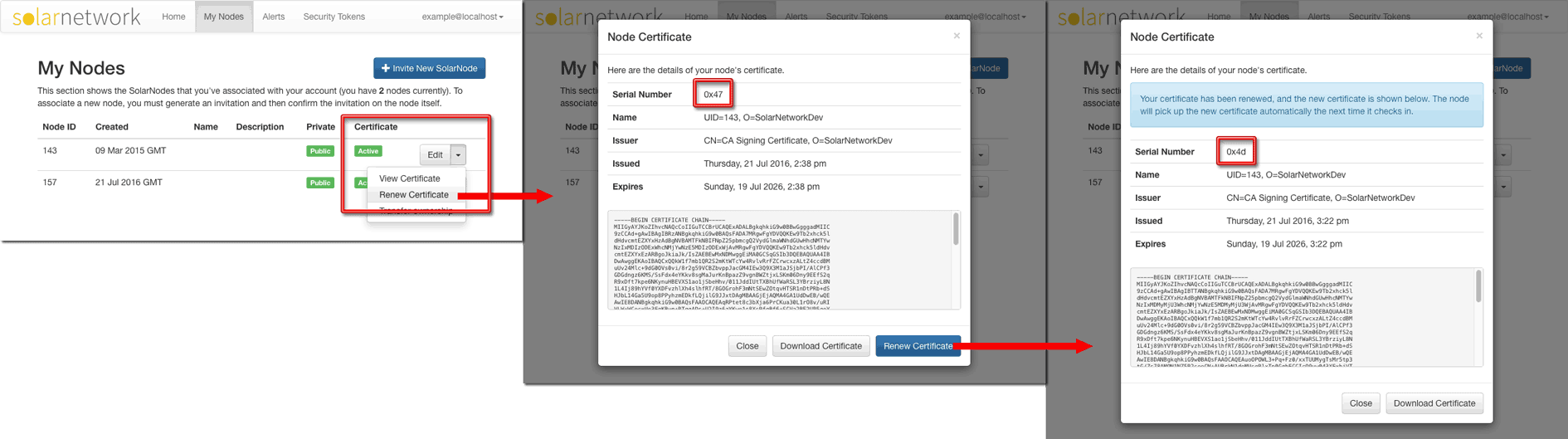Go to Alerts in the undimmed navbar
Screen dimensions: 1568x439
pyautogui.click(x=274, y=17)
